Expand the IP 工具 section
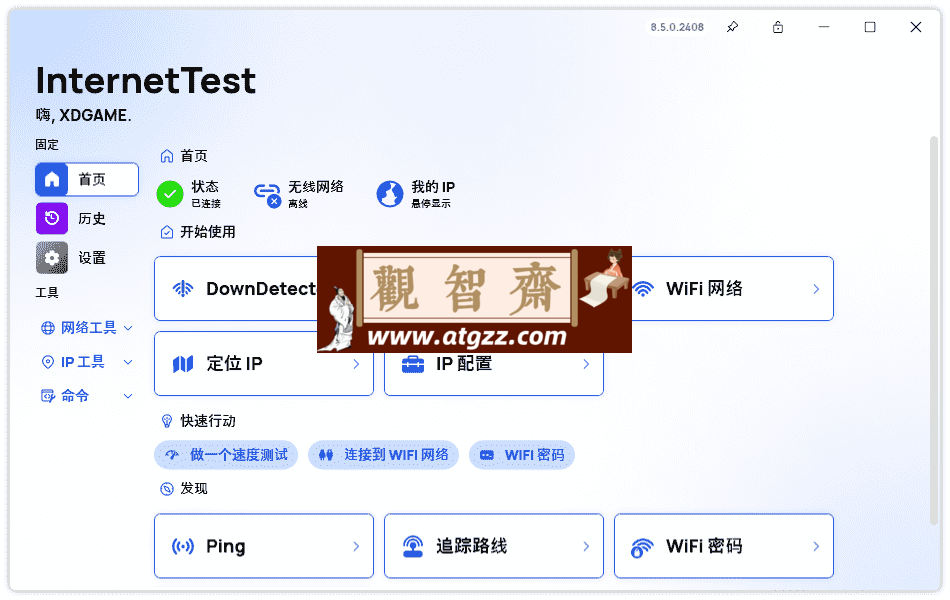 tap(87, 362)
